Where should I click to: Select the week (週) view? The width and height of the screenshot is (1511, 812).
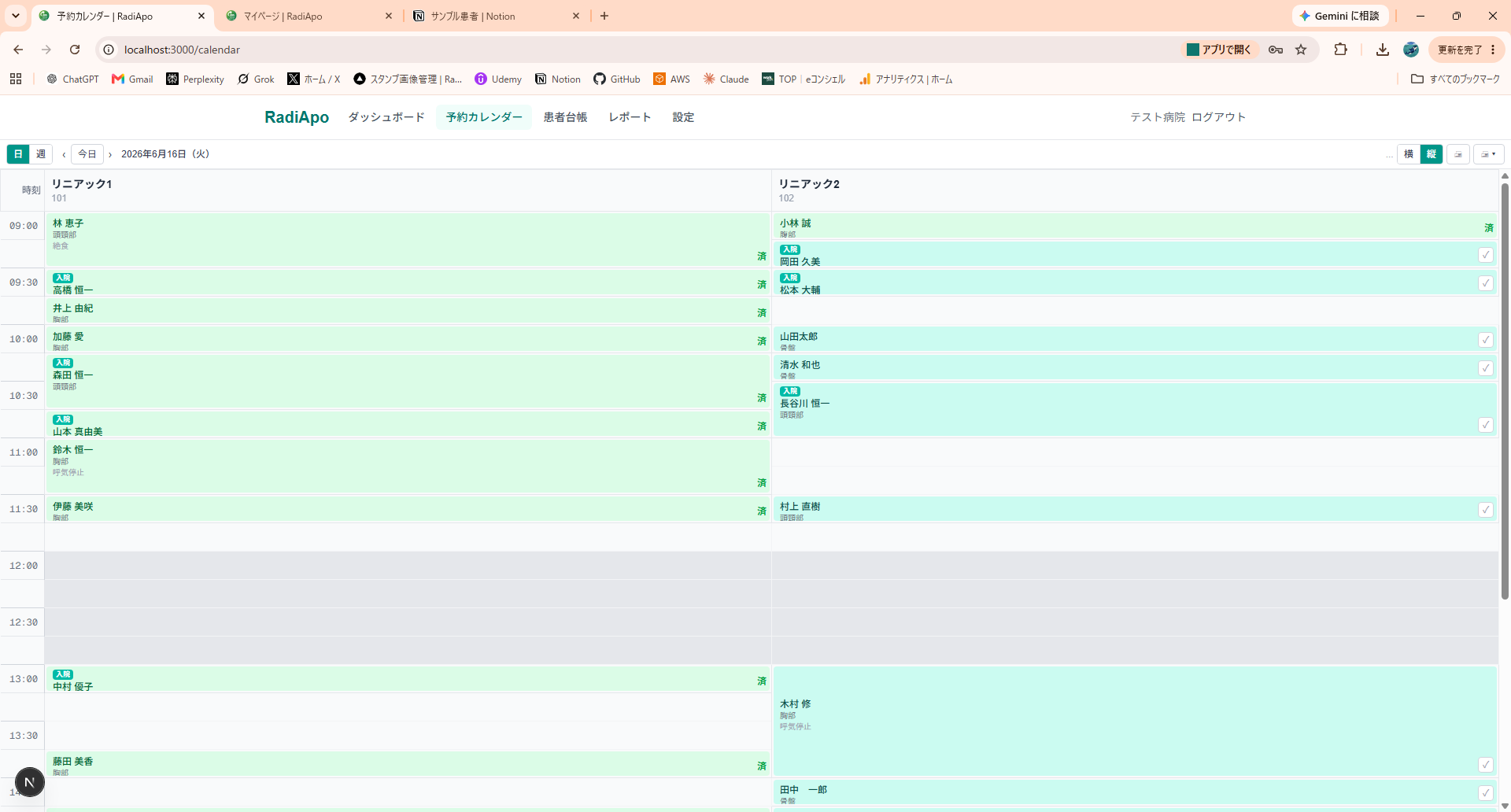(x=41, y=154)
